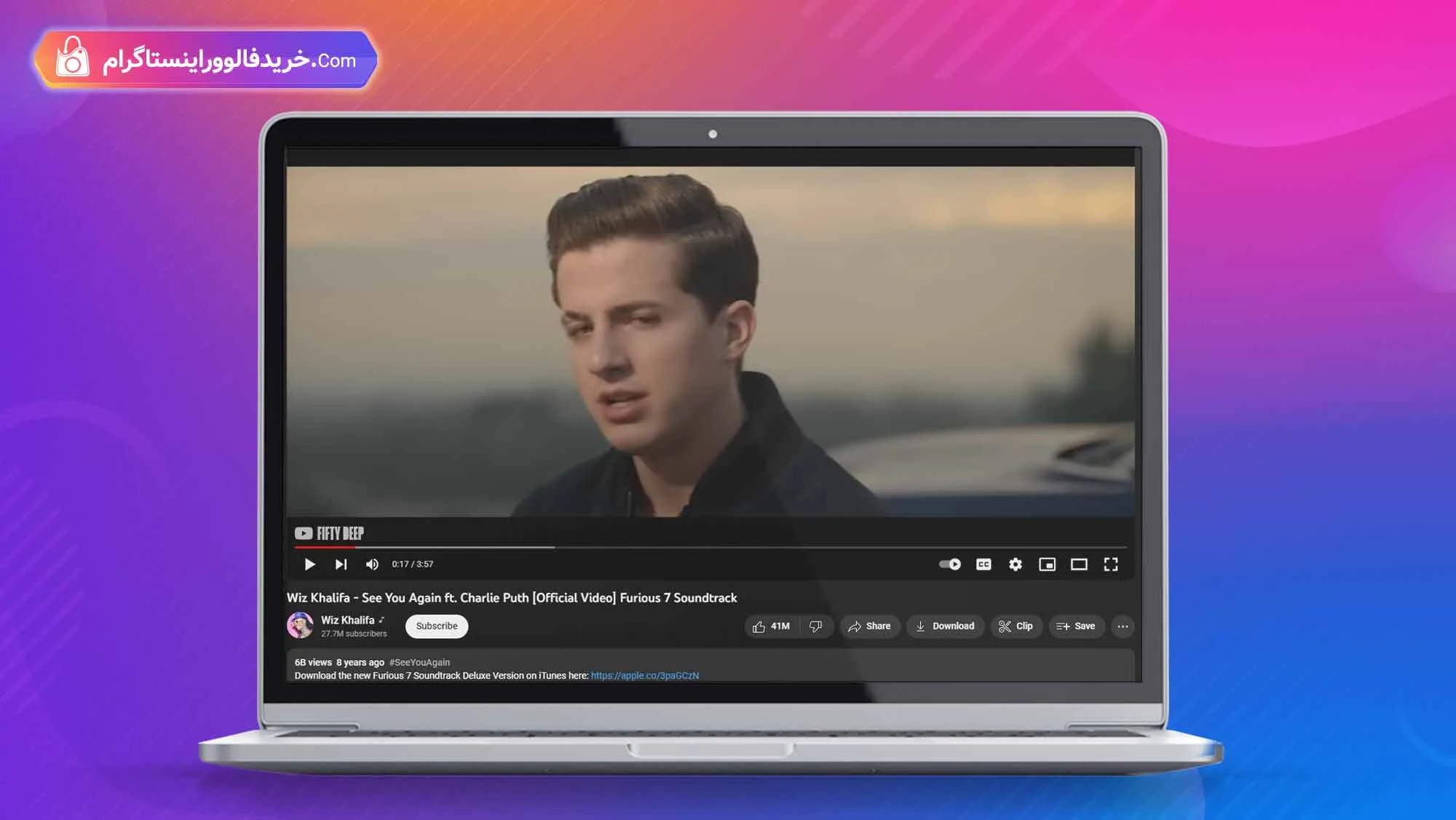Open the apple.co iTunes link
Viewport: 1456px width, 820px height.
645,676
